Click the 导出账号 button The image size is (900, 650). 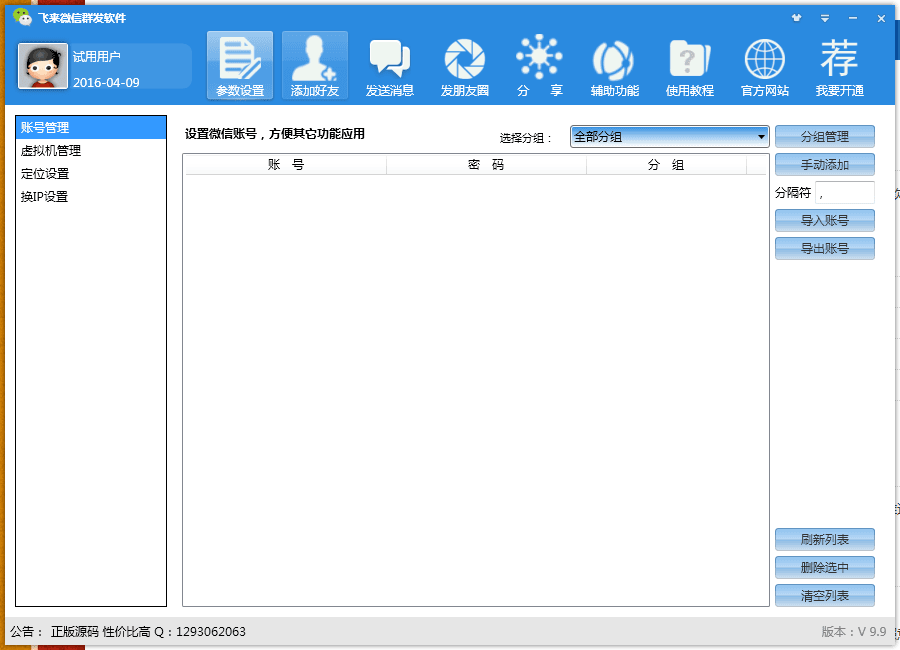click(824, 249)
